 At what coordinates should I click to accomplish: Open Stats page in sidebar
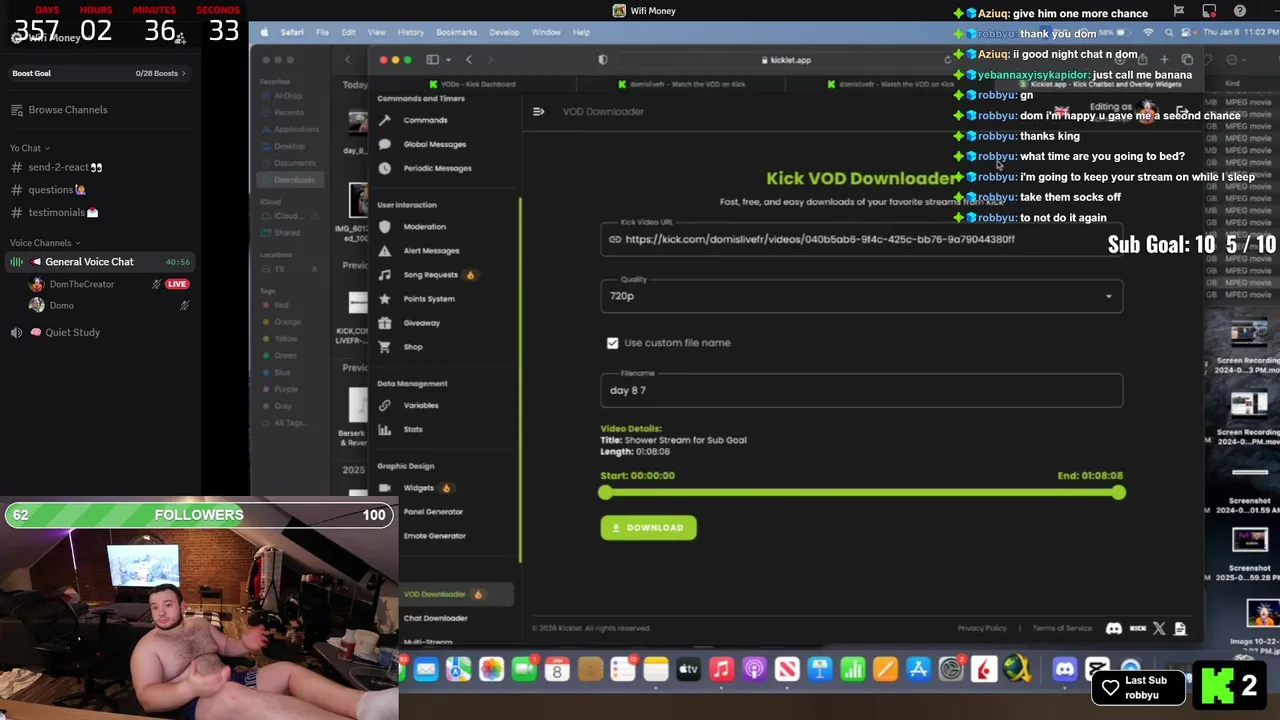[412, 430]
